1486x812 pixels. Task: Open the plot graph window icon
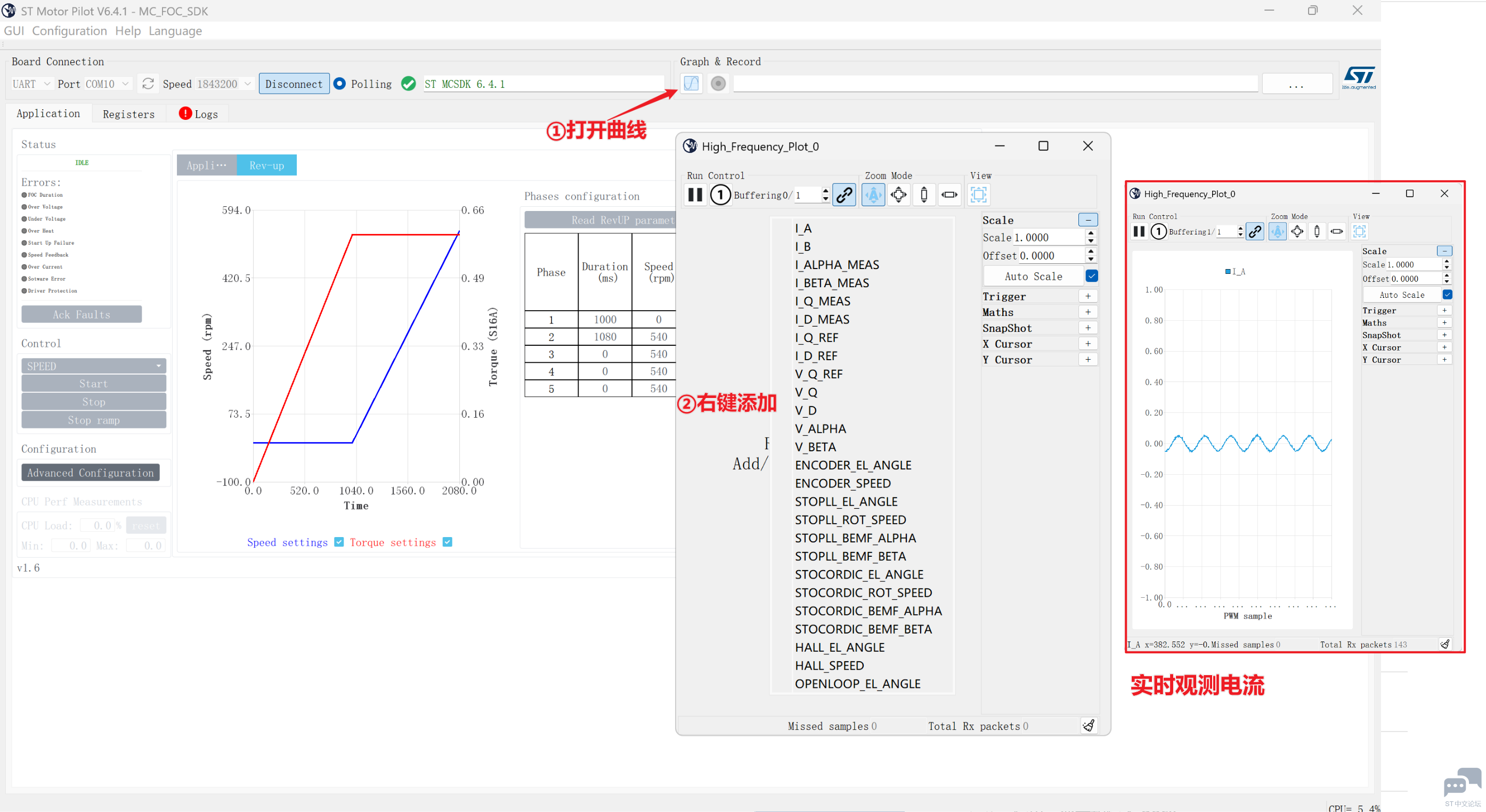691,84
